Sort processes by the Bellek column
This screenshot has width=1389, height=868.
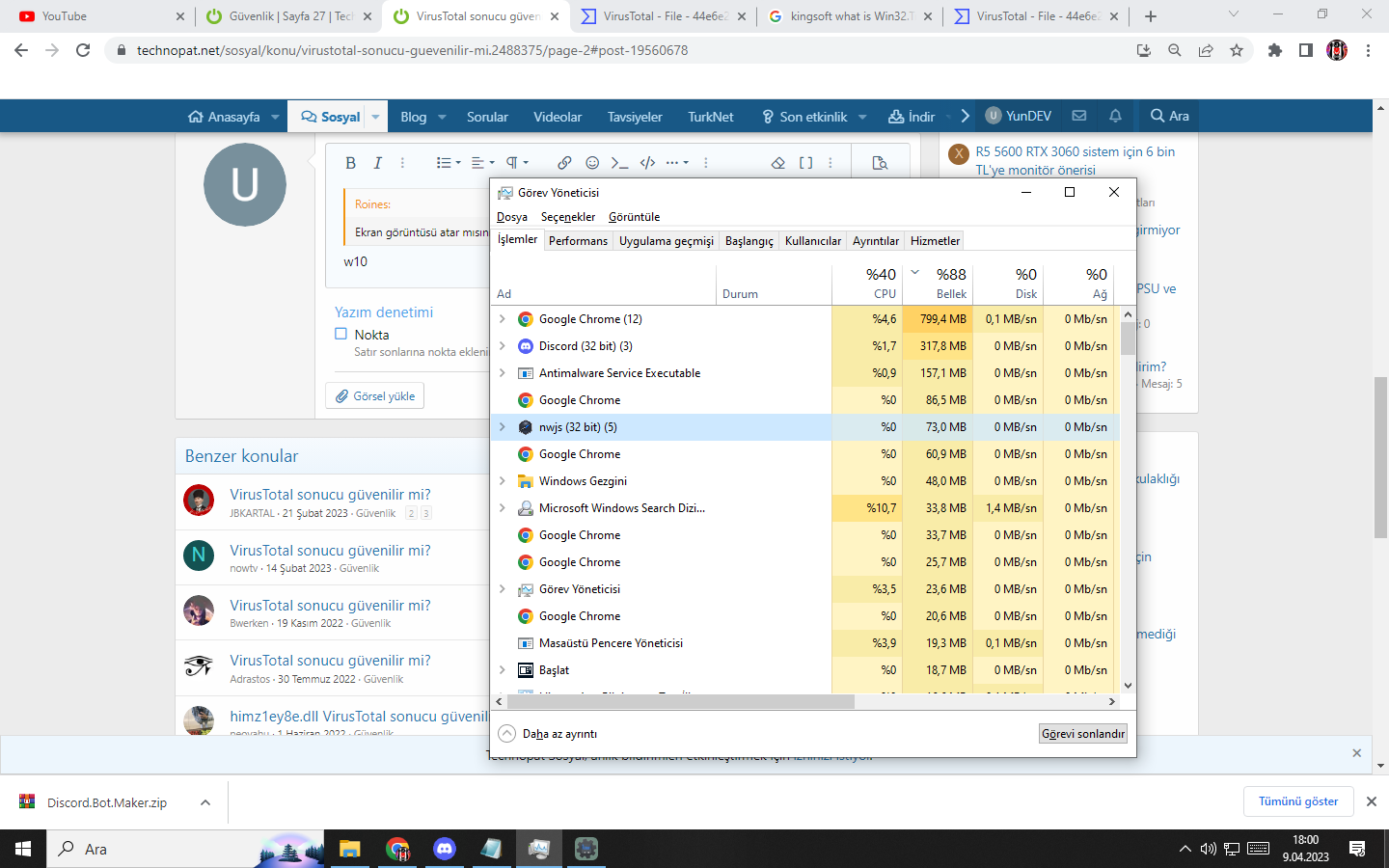pos(938,284)
